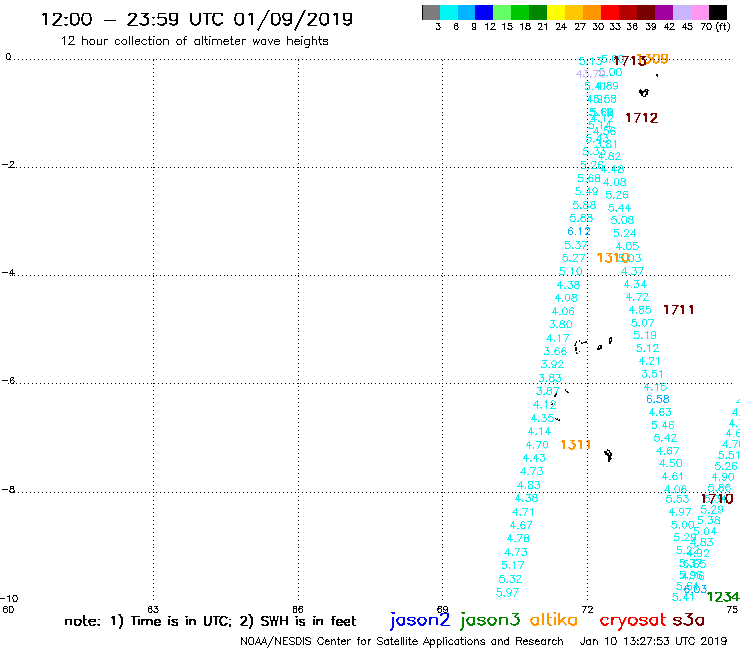Click the Jan 10 13:27:53 UTC timestamp

653,641
